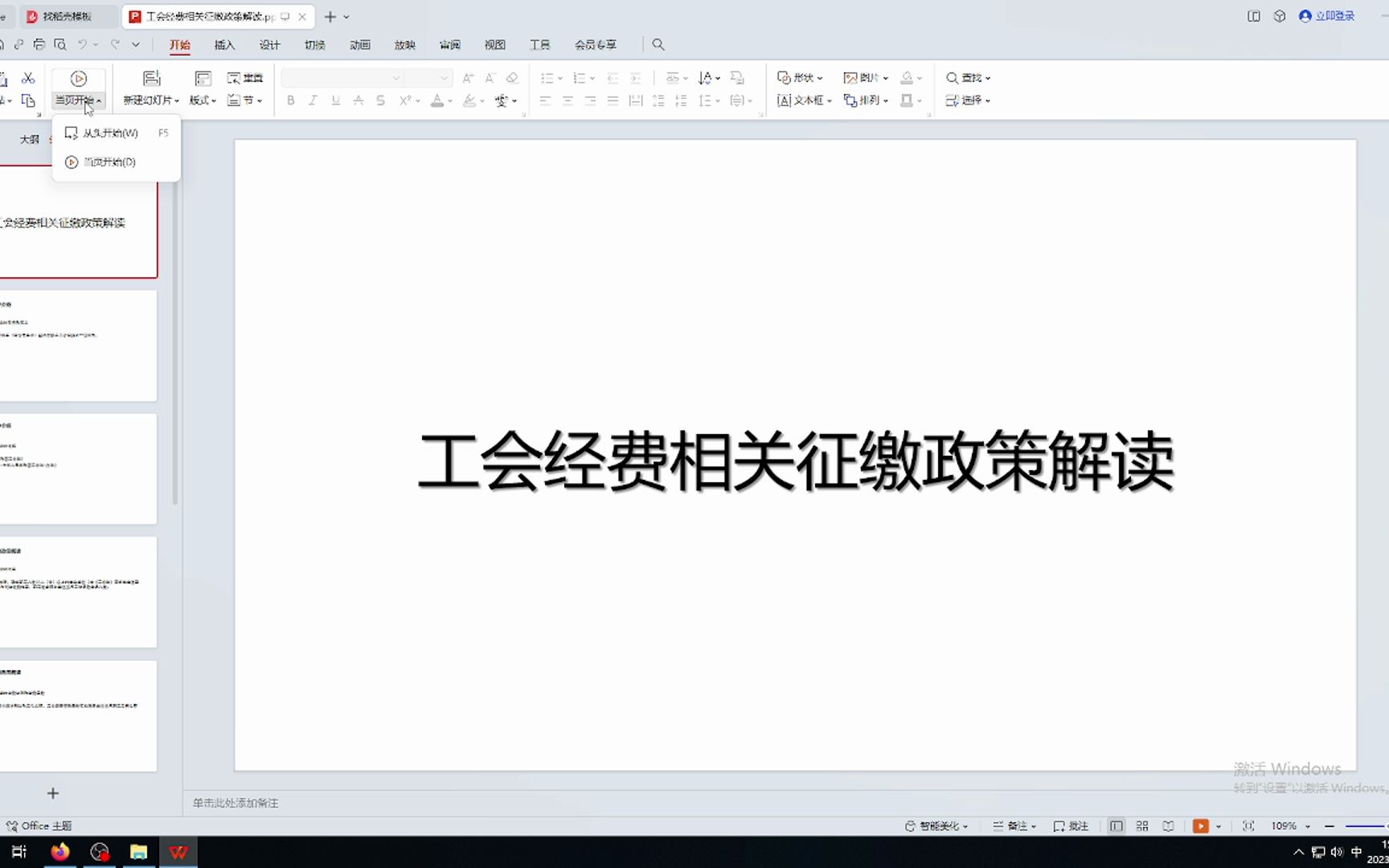Click the font color A swatch
The width and height of the screenshot is (1389, 868).
point(437,100)
